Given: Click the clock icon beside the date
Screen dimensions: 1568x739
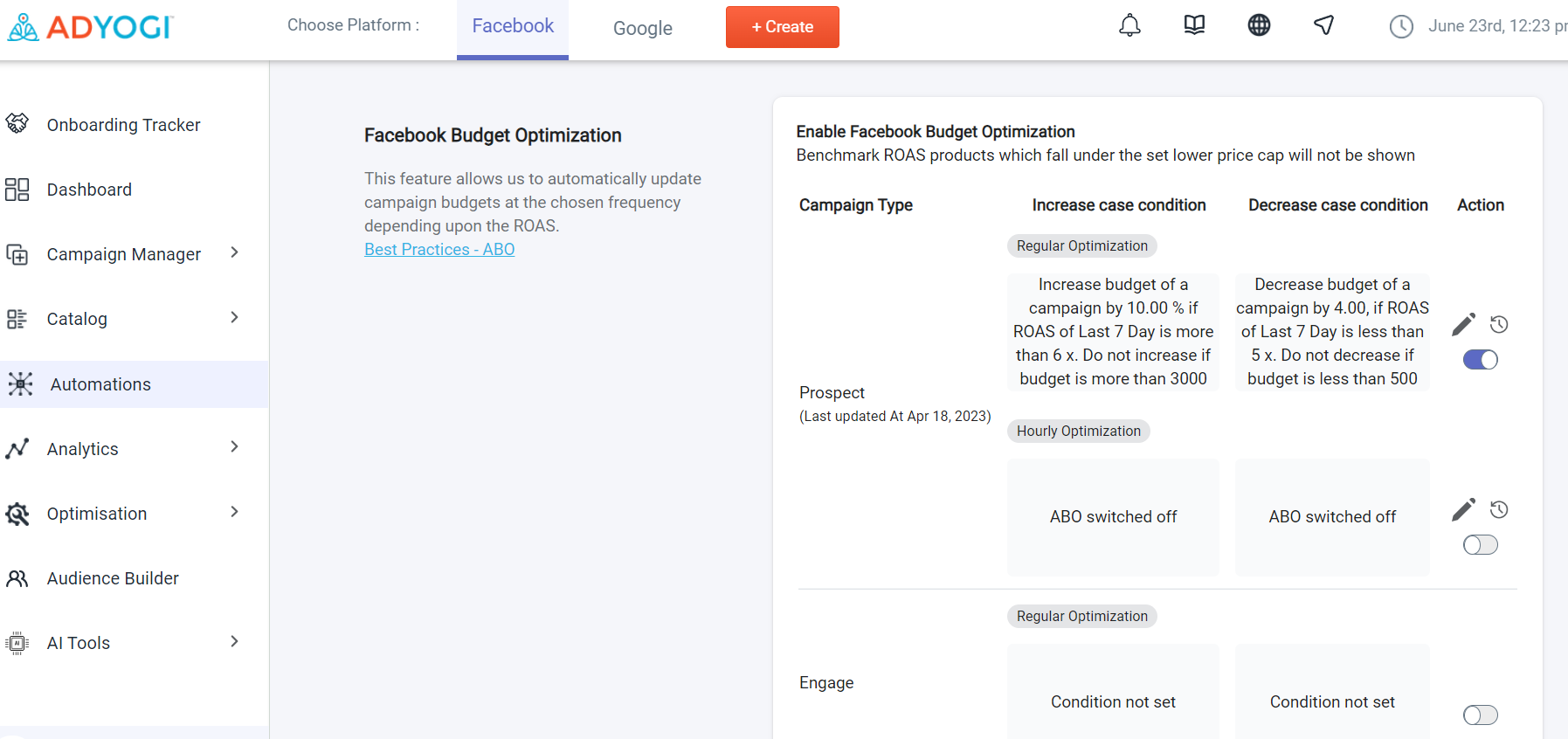Looking at the screenshot, I should pyautogui.click(x=1401, y=27).
